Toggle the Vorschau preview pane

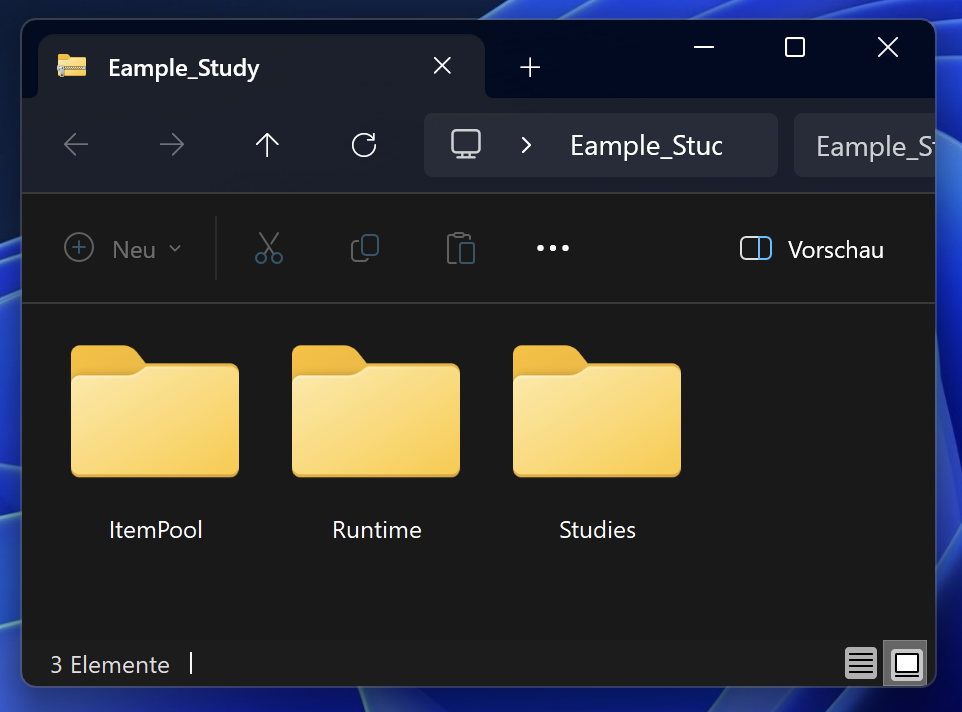[812, 249]
